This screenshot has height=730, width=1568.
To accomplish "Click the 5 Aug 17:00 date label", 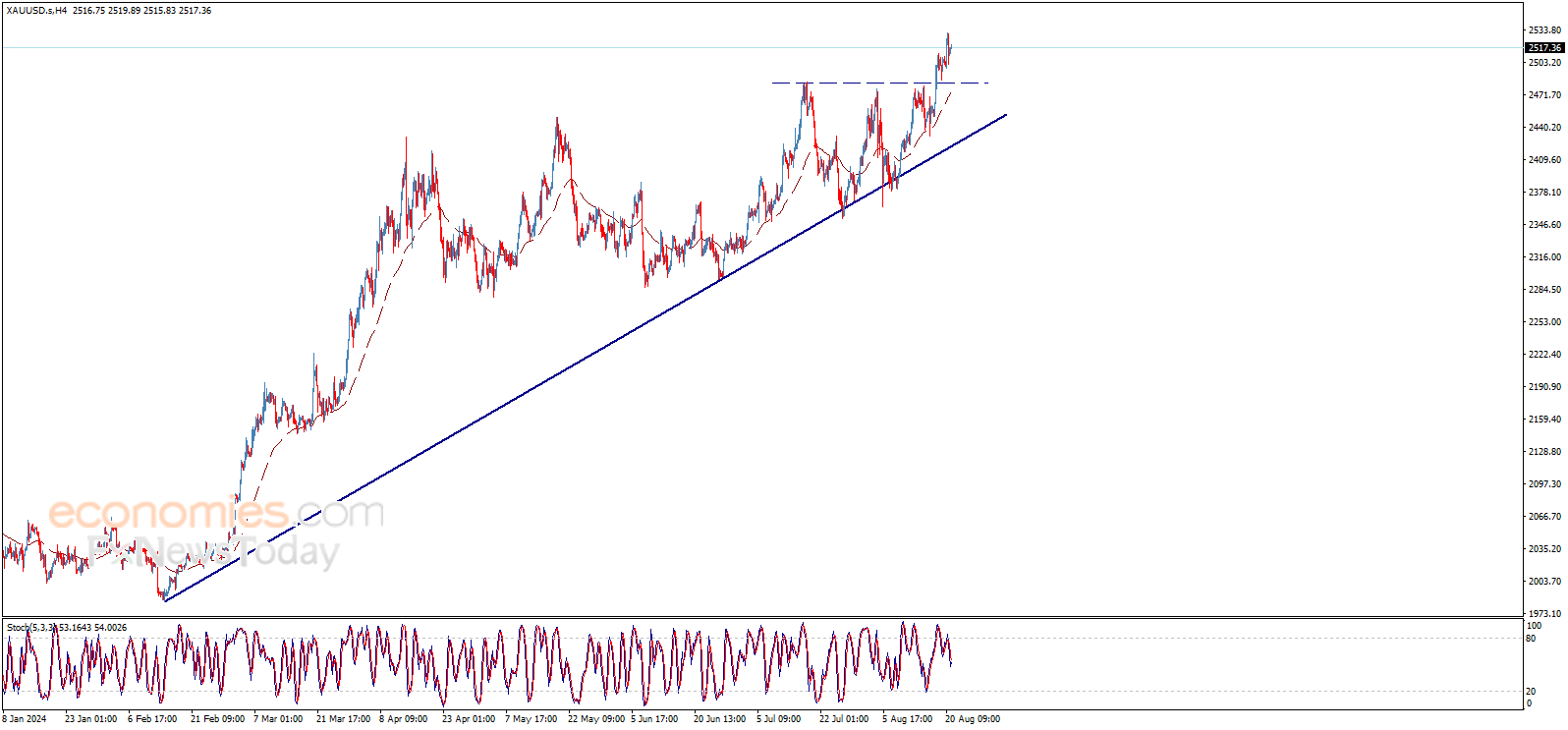I will pyautogui.click(x=907, y=719).
